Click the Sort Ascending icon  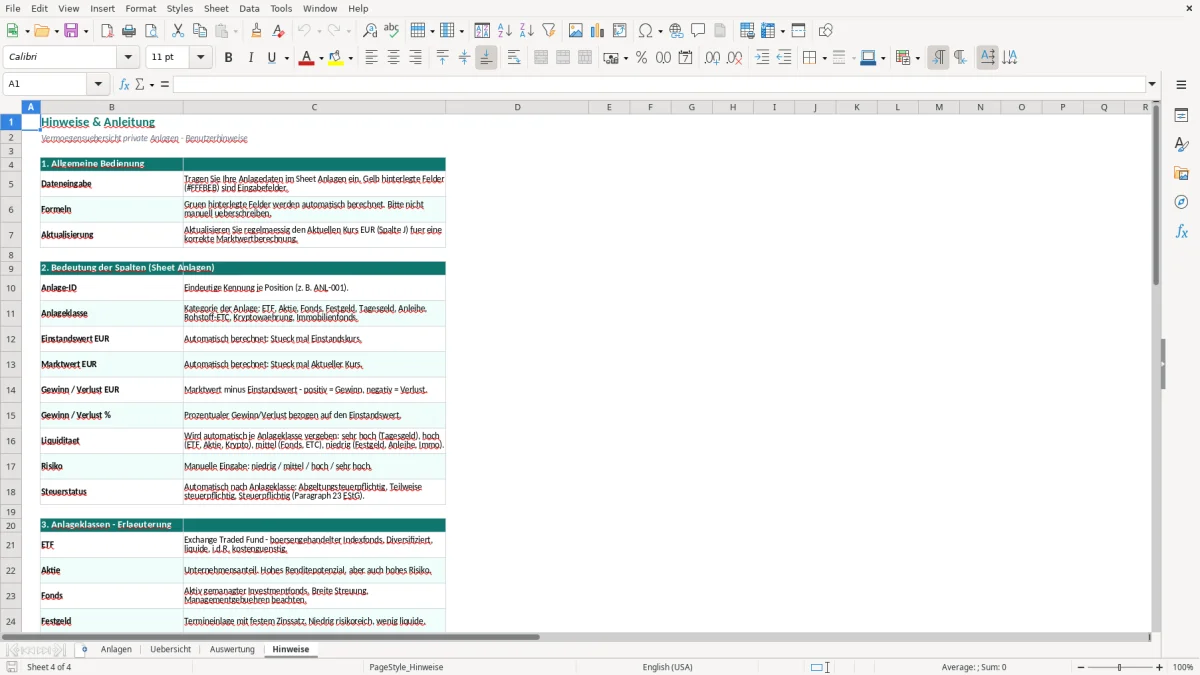click(x=505, y=31)
